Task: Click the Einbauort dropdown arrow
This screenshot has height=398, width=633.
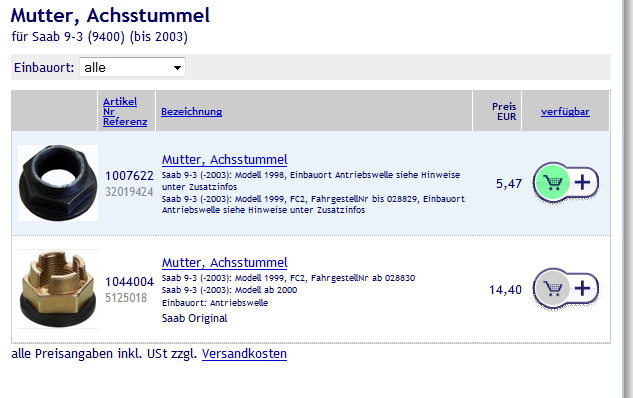Action: point(177,67)
